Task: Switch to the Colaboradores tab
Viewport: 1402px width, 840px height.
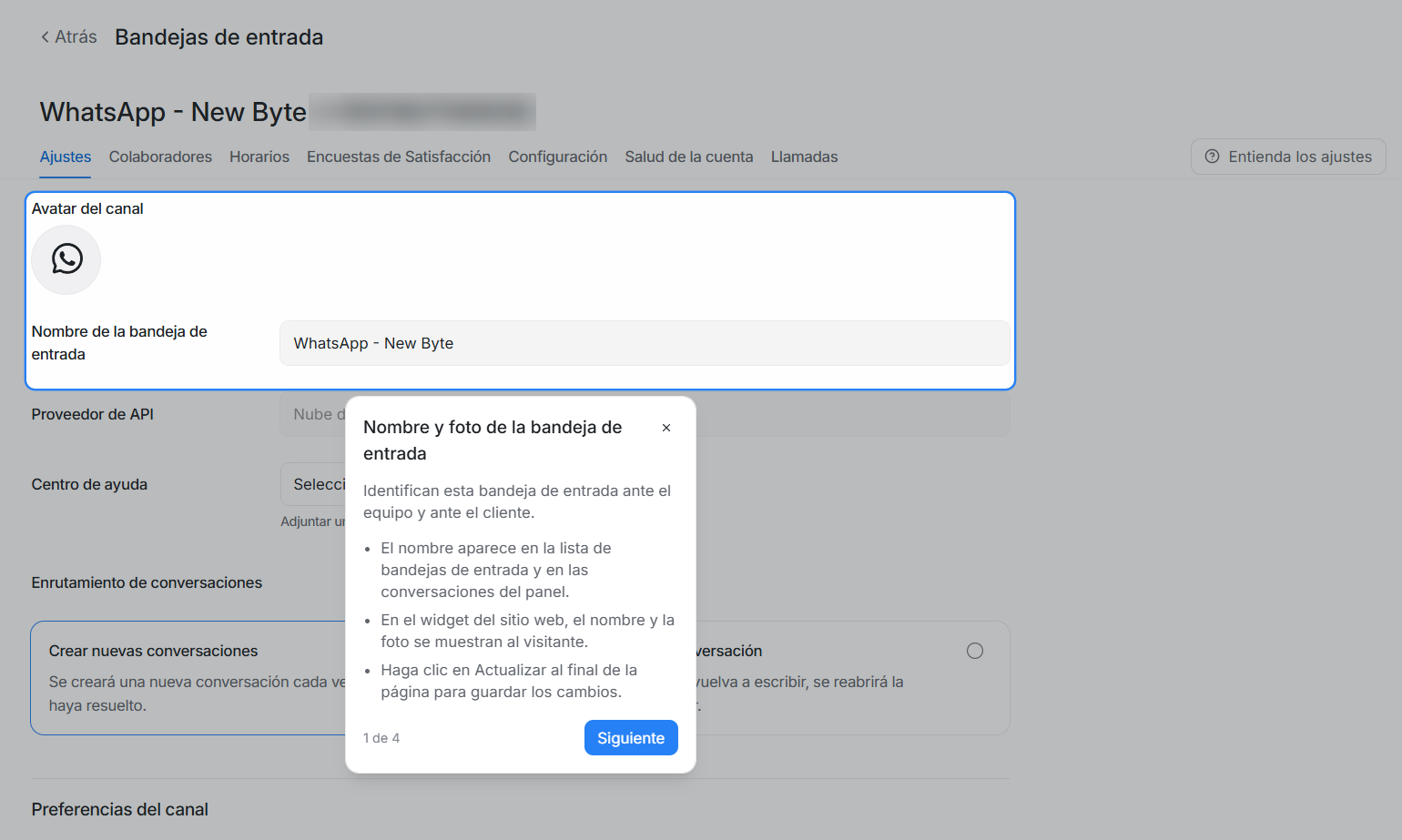Action: [160, 157]
